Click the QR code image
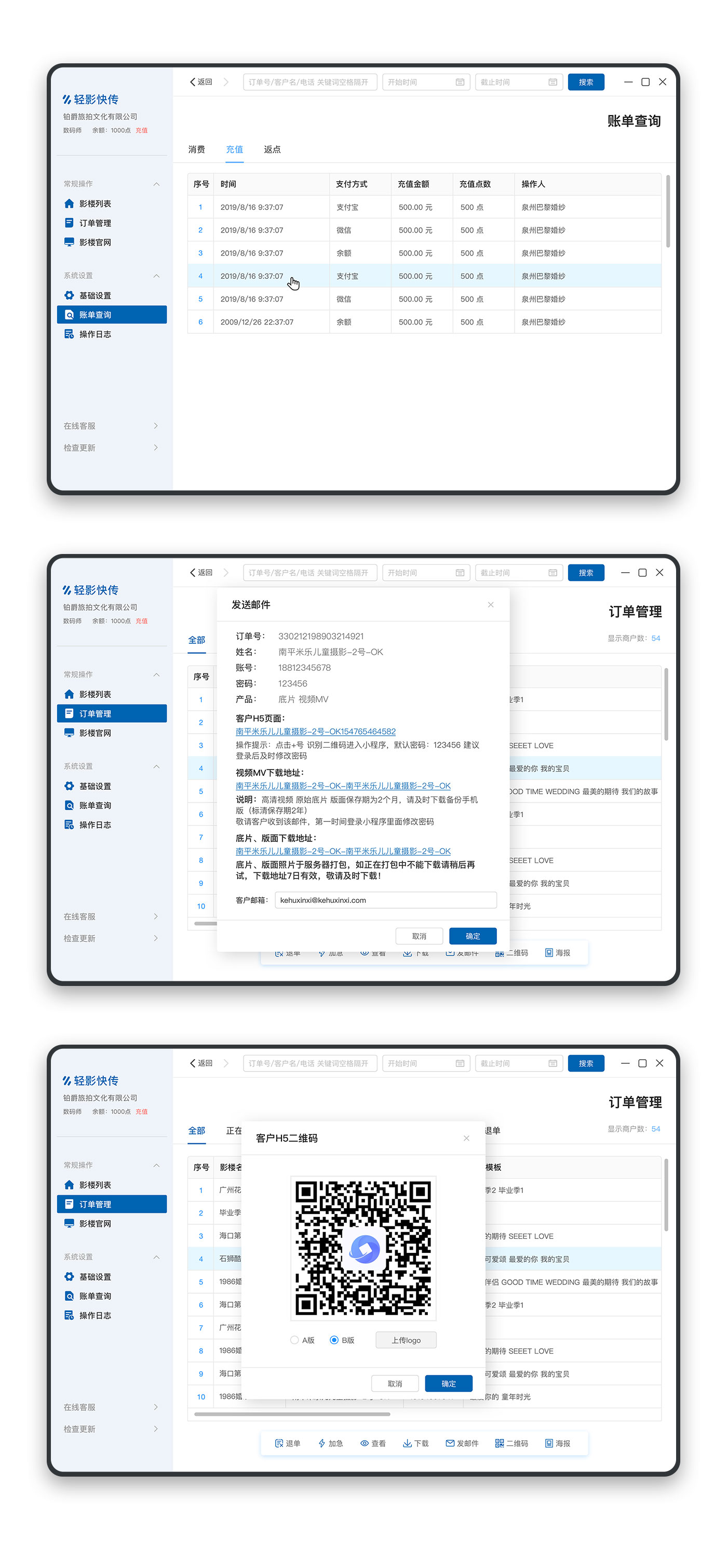 click(363, 1248)
